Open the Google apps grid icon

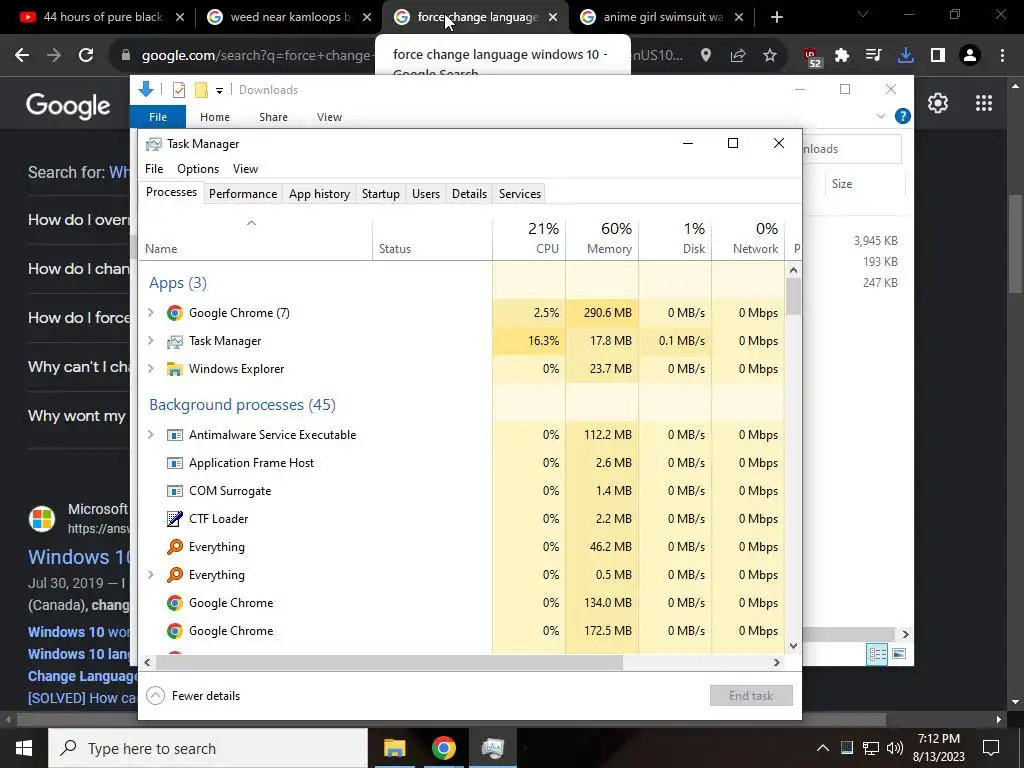coord(984,103)
